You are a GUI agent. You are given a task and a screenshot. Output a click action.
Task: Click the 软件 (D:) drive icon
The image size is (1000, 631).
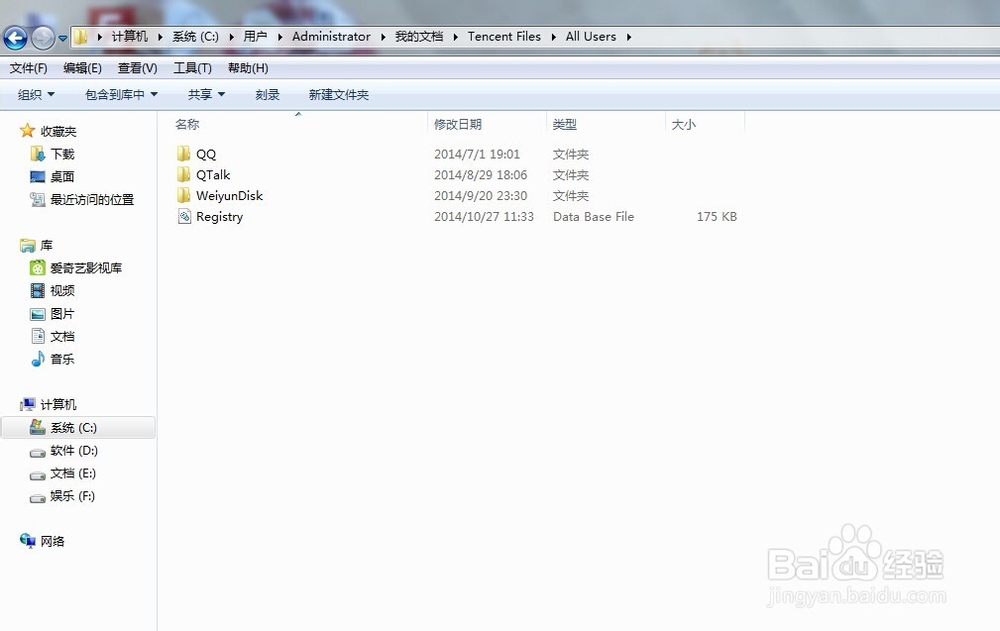point(38,452)
